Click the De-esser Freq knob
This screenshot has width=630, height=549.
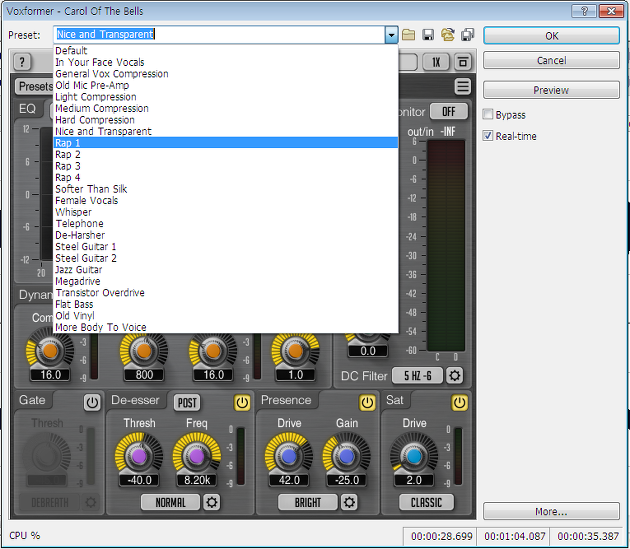pyautogui.click(x=197, y=457)
